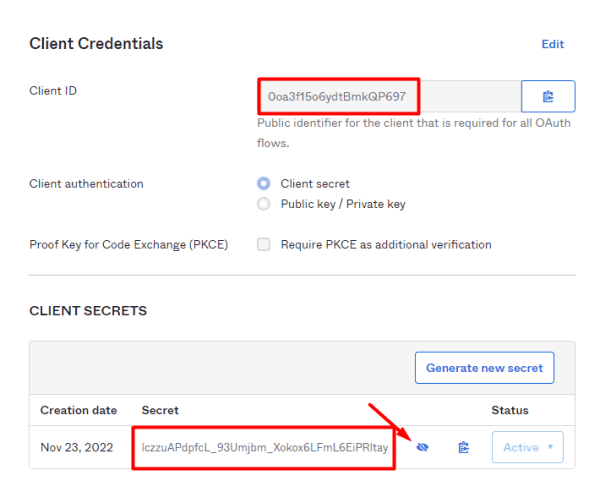The width and height of the screenshot is (600, 481).
Task: Enable Require PKCE as additional verification
Action: point(264,244)
